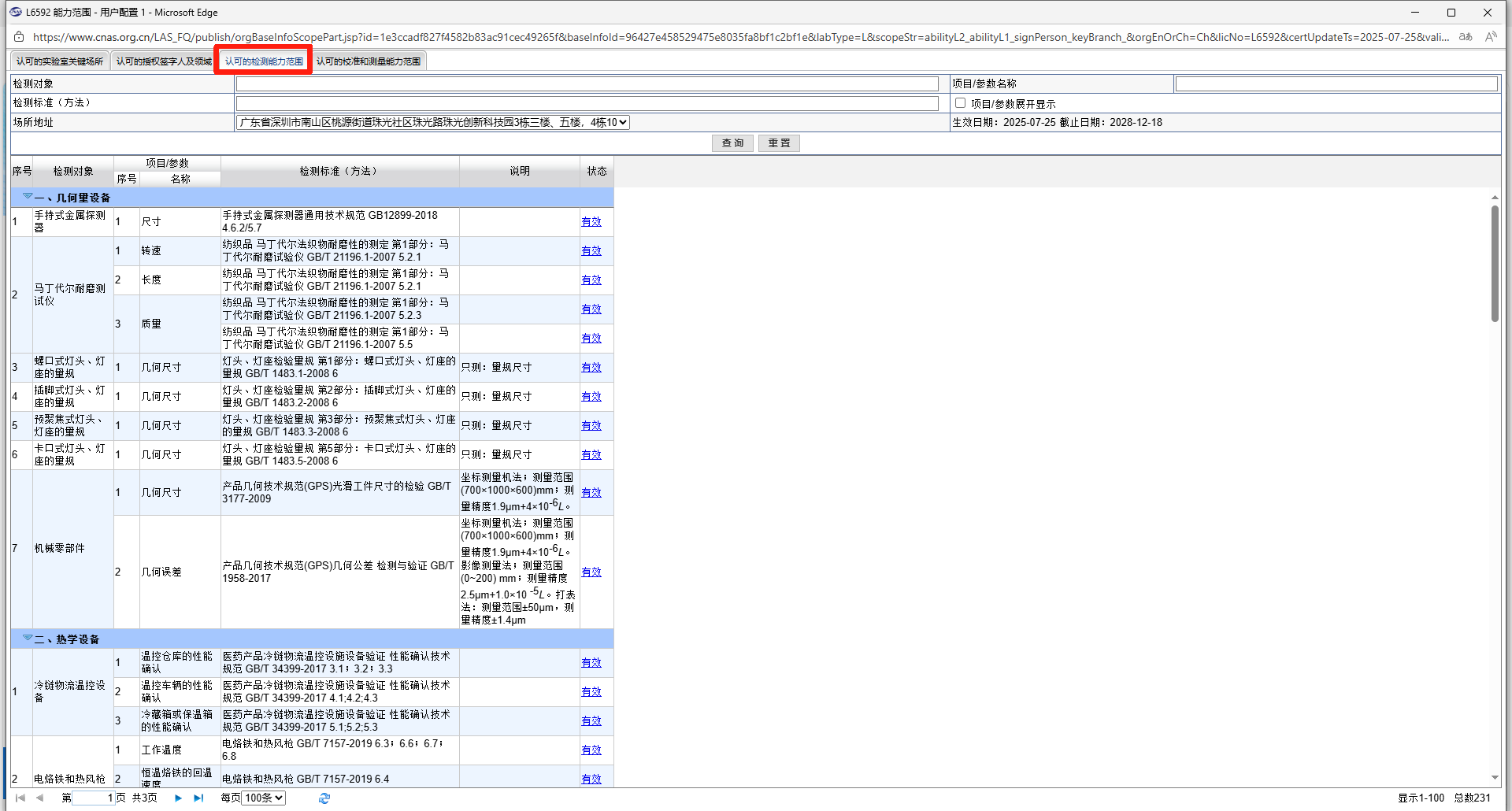This screenshot has height=811, width=1512.
Task: Click the read aloud icon in address bar
Action: 1490,37
